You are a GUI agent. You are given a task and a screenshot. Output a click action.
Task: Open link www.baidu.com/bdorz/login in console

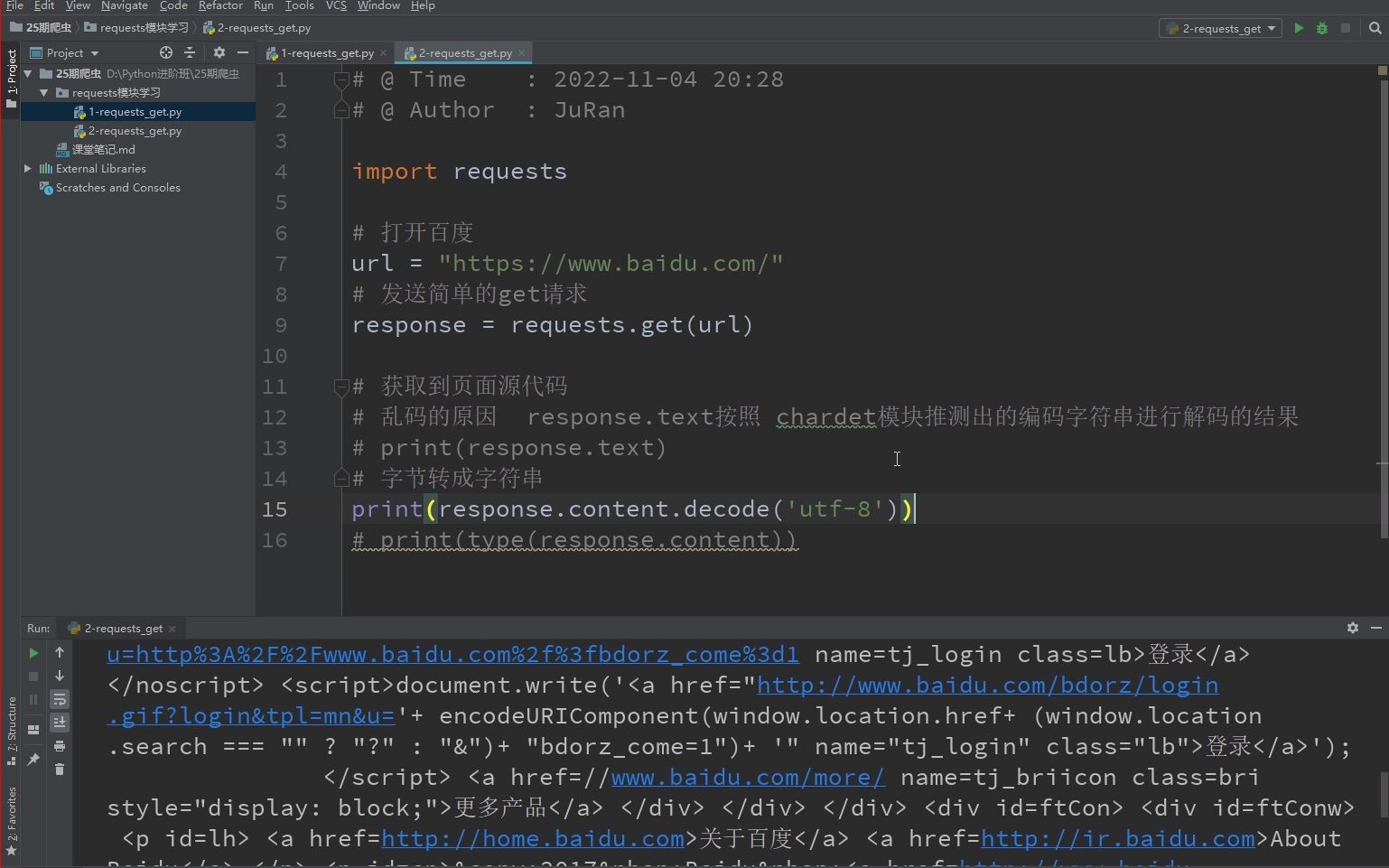coord(988,686)
